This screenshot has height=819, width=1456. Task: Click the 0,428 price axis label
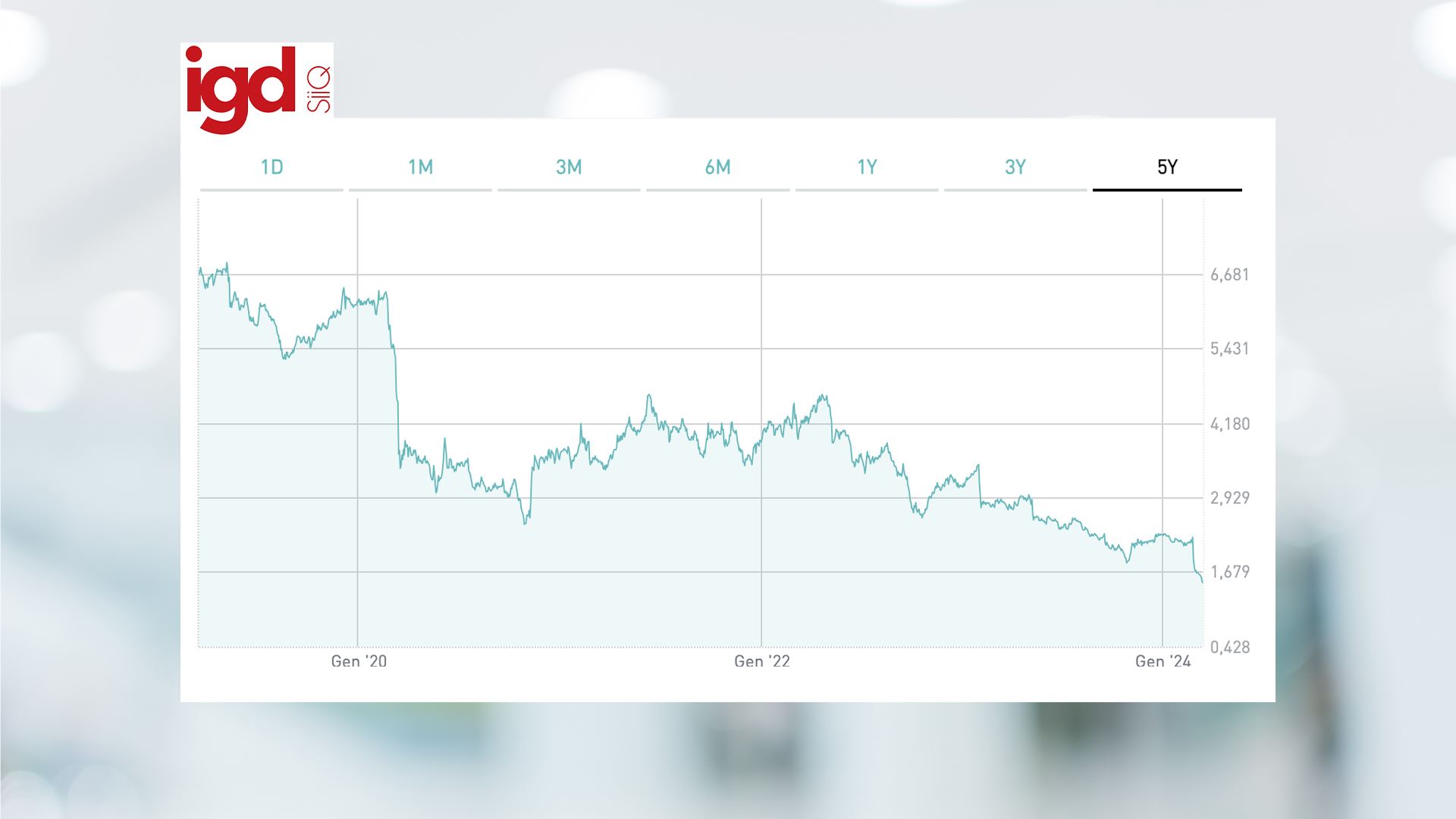coord(1229,647)
